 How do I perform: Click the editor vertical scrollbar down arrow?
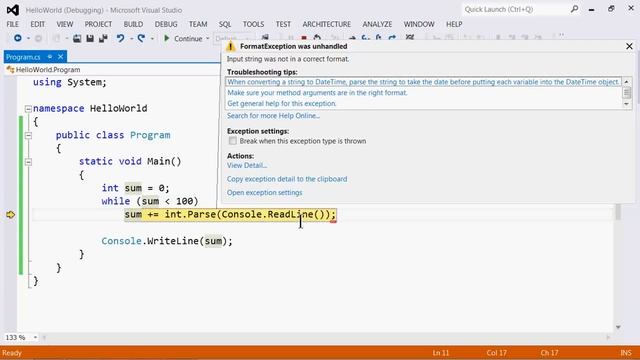(x=618, y=327)
